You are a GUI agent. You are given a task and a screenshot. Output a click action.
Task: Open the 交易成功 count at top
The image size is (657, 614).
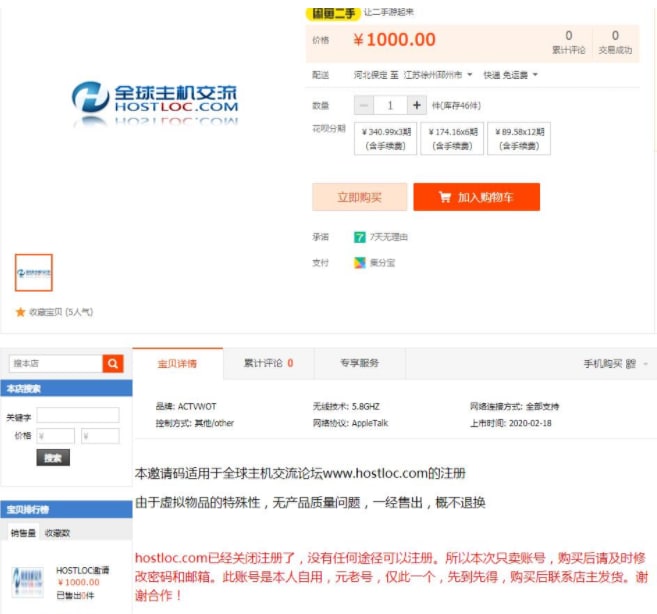tap(615, 42)
